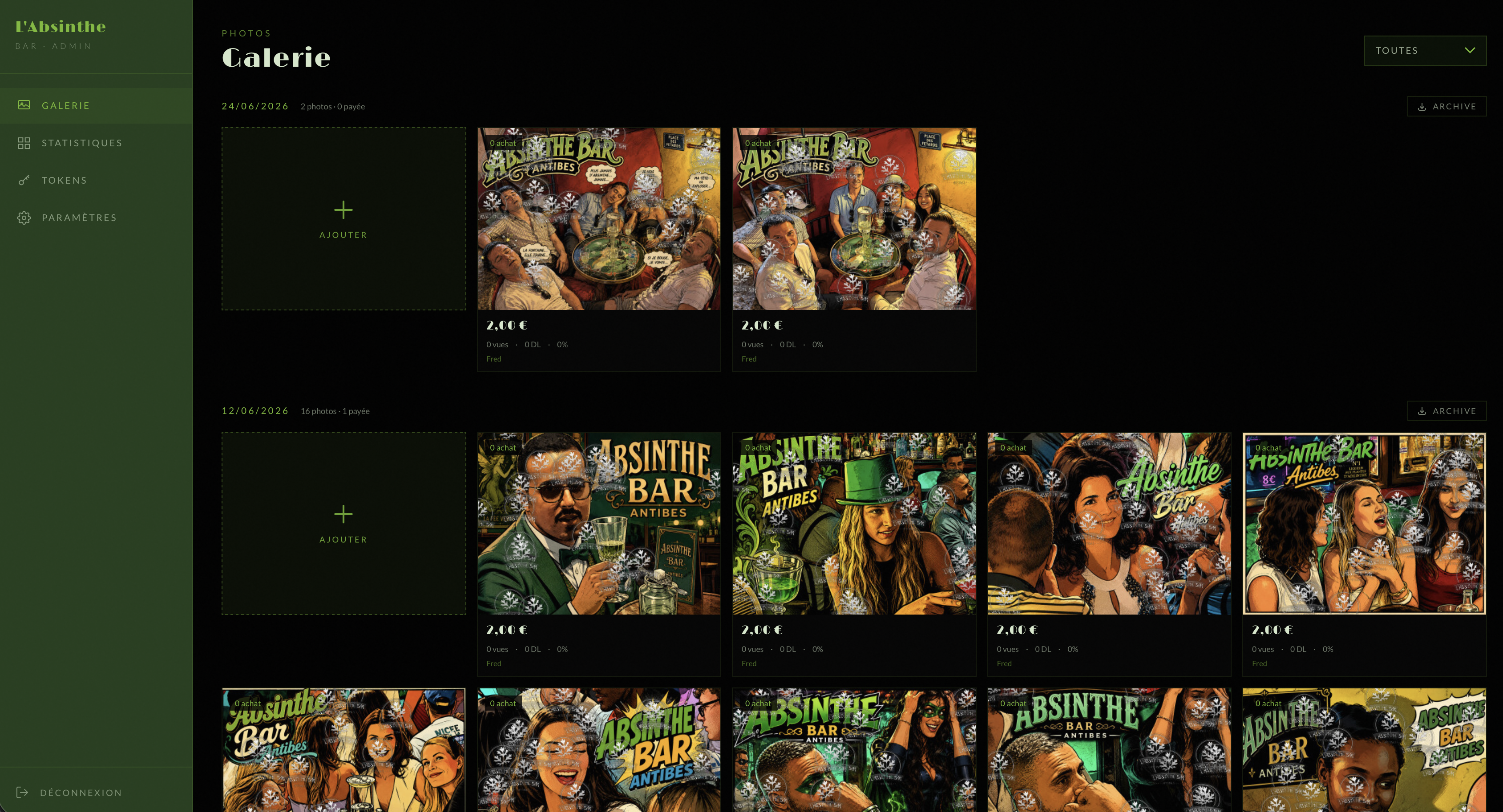The height and width of the screenshot is (812, 1503).
Task: Click the Déconnexion logout icon
Action: (22, 792)
